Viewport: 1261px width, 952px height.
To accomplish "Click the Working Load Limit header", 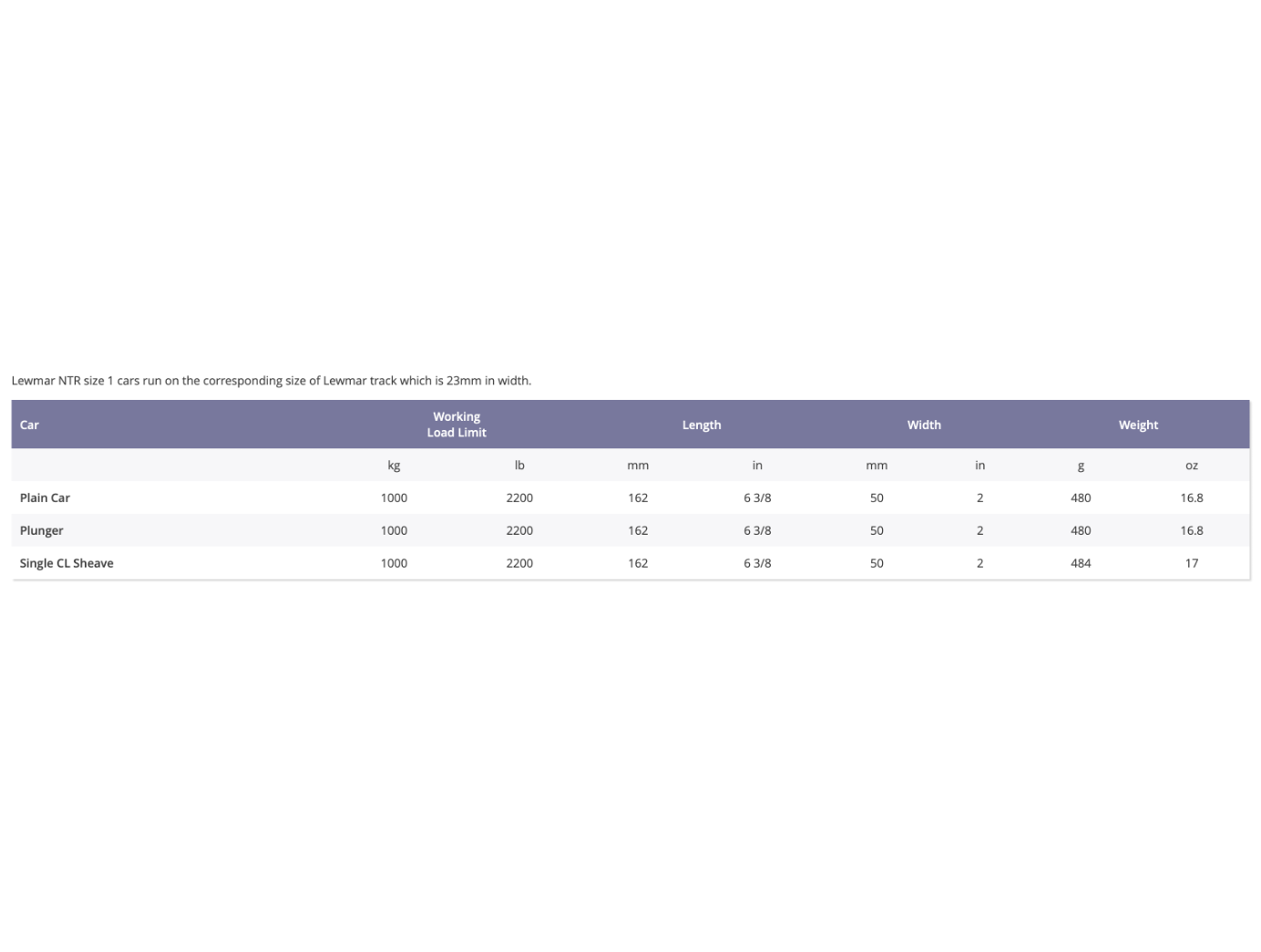I will [x=456, y=425].
